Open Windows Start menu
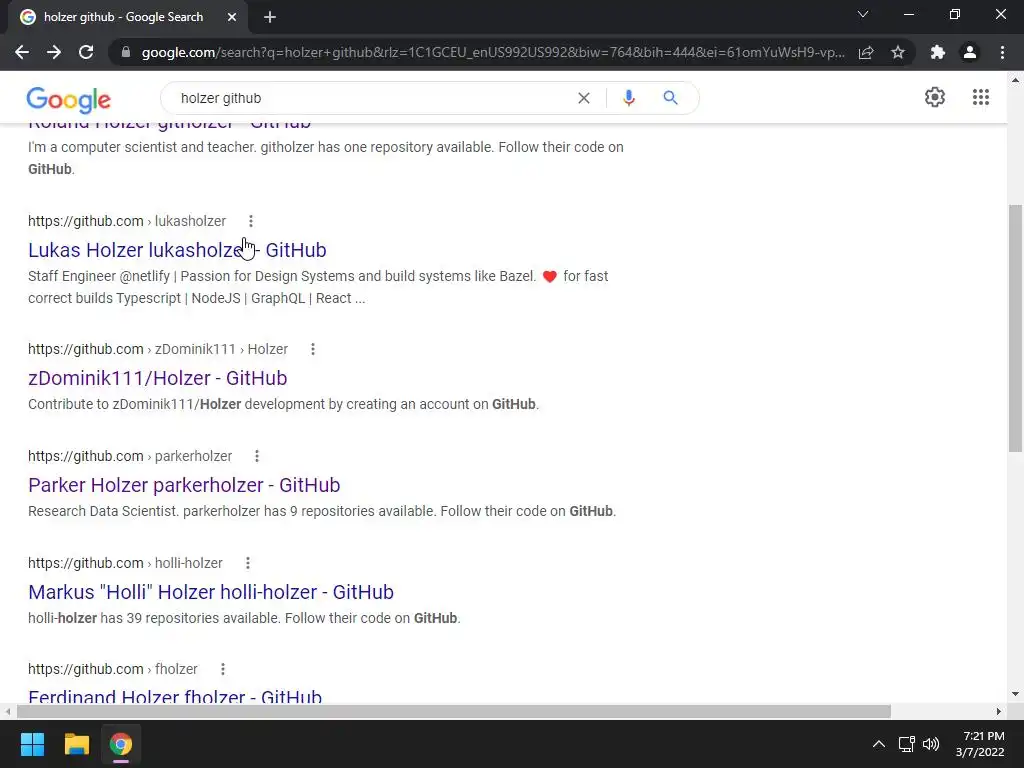The image size is (1024, 768). [x=32, y=744]
